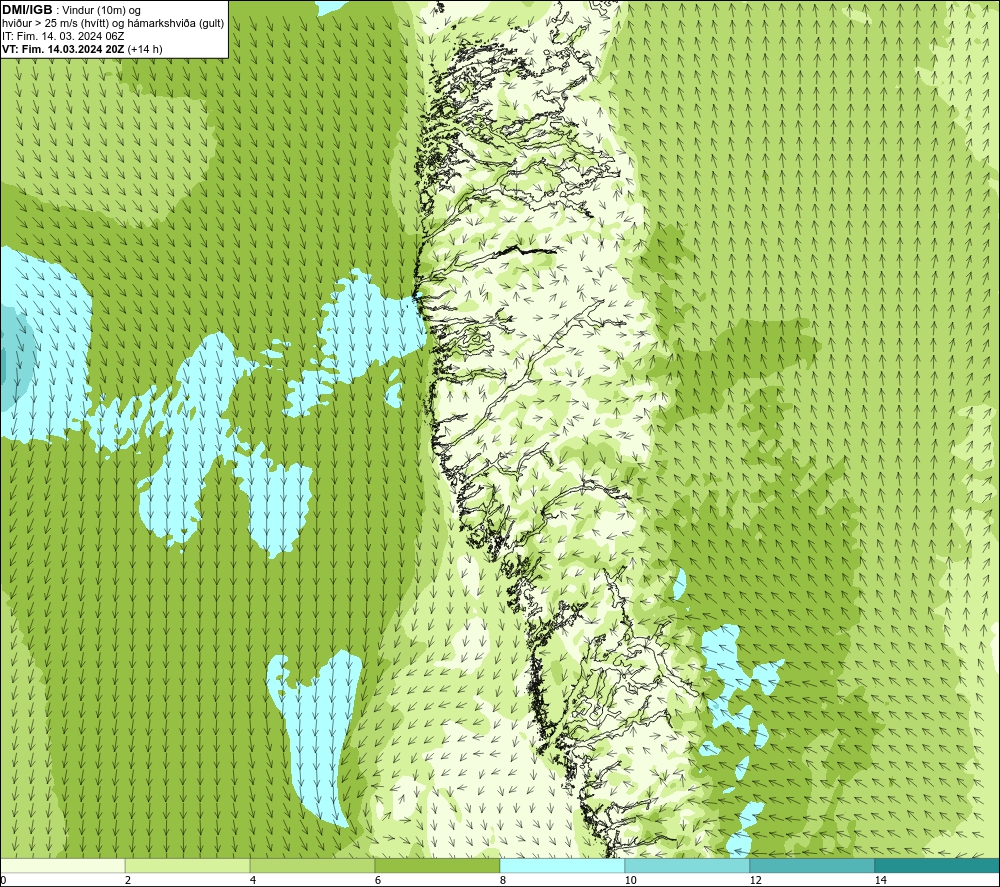1000x887 pixels.
Task: Pick the pale green 2–4 m/s swatch
Action: (188, 865)
